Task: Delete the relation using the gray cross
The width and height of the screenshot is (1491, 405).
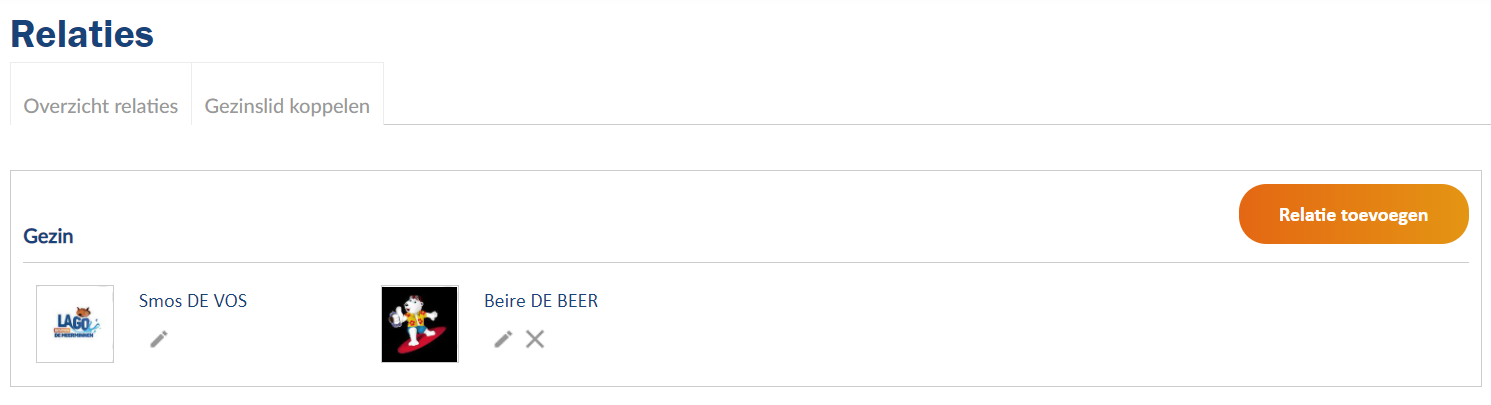Action: click(x=535, y=339)
